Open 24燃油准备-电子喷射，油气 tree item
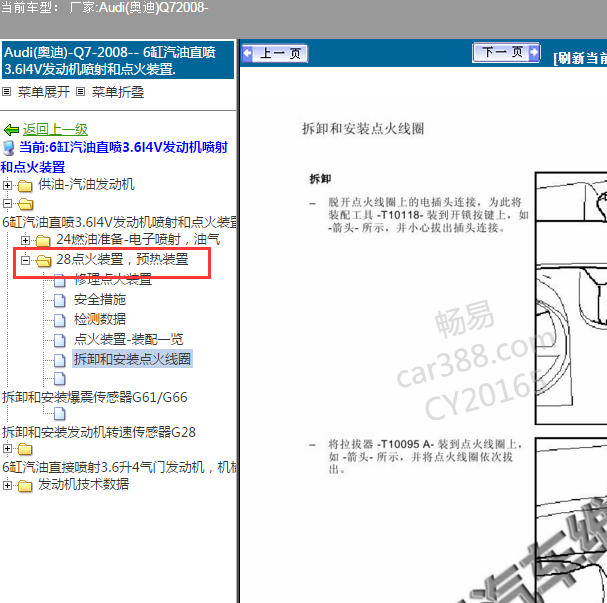This screenshot has height=603, width=607. pyautogui.click(x=138, y=239)
